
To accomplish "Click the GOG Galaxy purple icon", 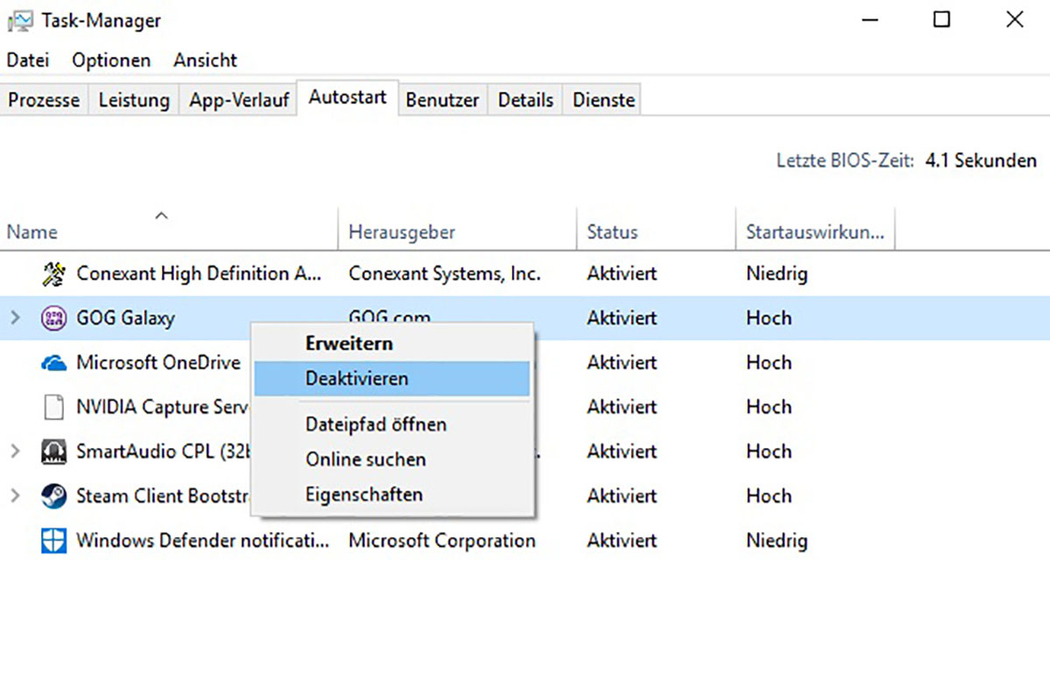I will [54, 318].
